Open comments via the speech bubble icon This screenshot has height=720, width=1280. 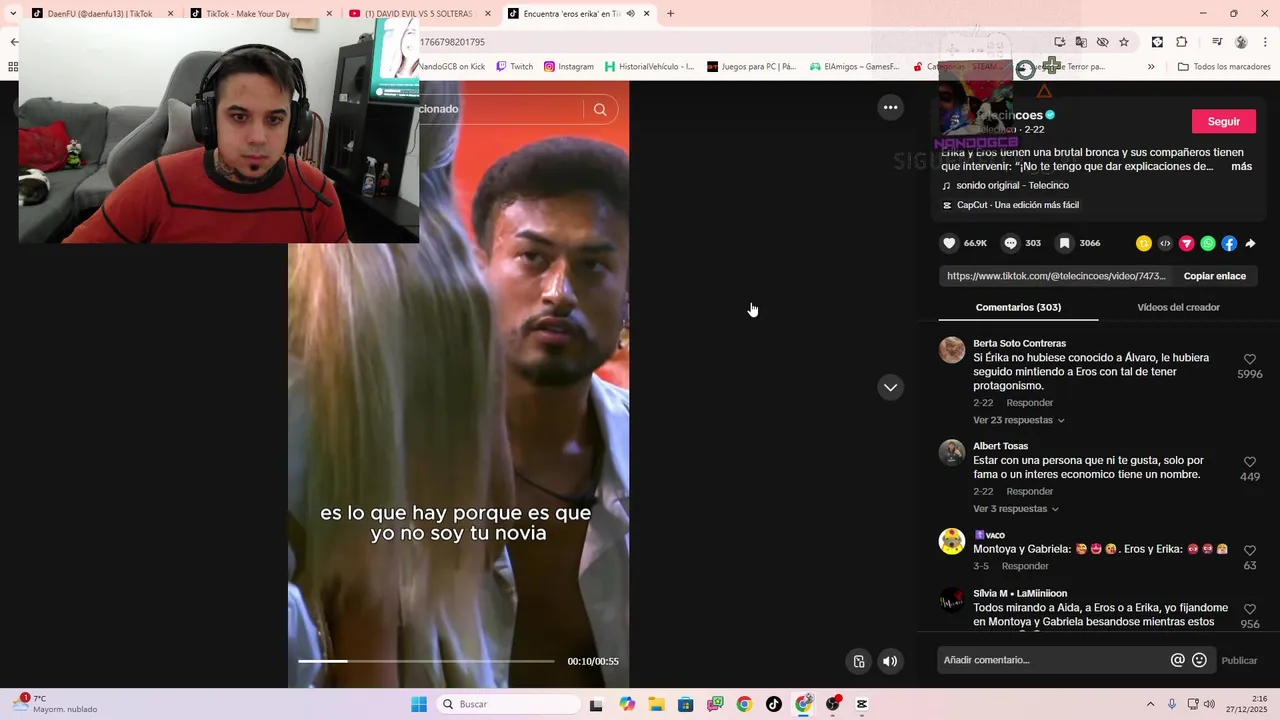click(x=1011, y=243)
